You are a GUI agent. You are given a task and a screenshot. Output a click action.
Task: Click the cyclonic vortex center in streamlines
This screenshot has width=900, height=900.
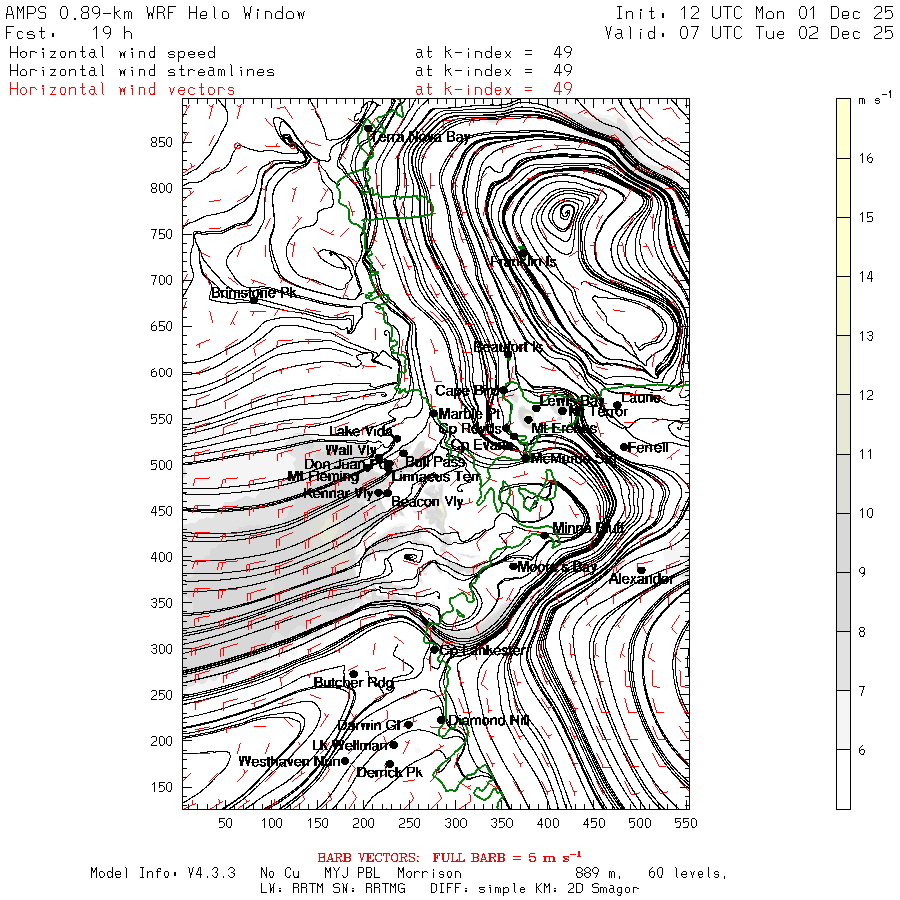point(566,213)
